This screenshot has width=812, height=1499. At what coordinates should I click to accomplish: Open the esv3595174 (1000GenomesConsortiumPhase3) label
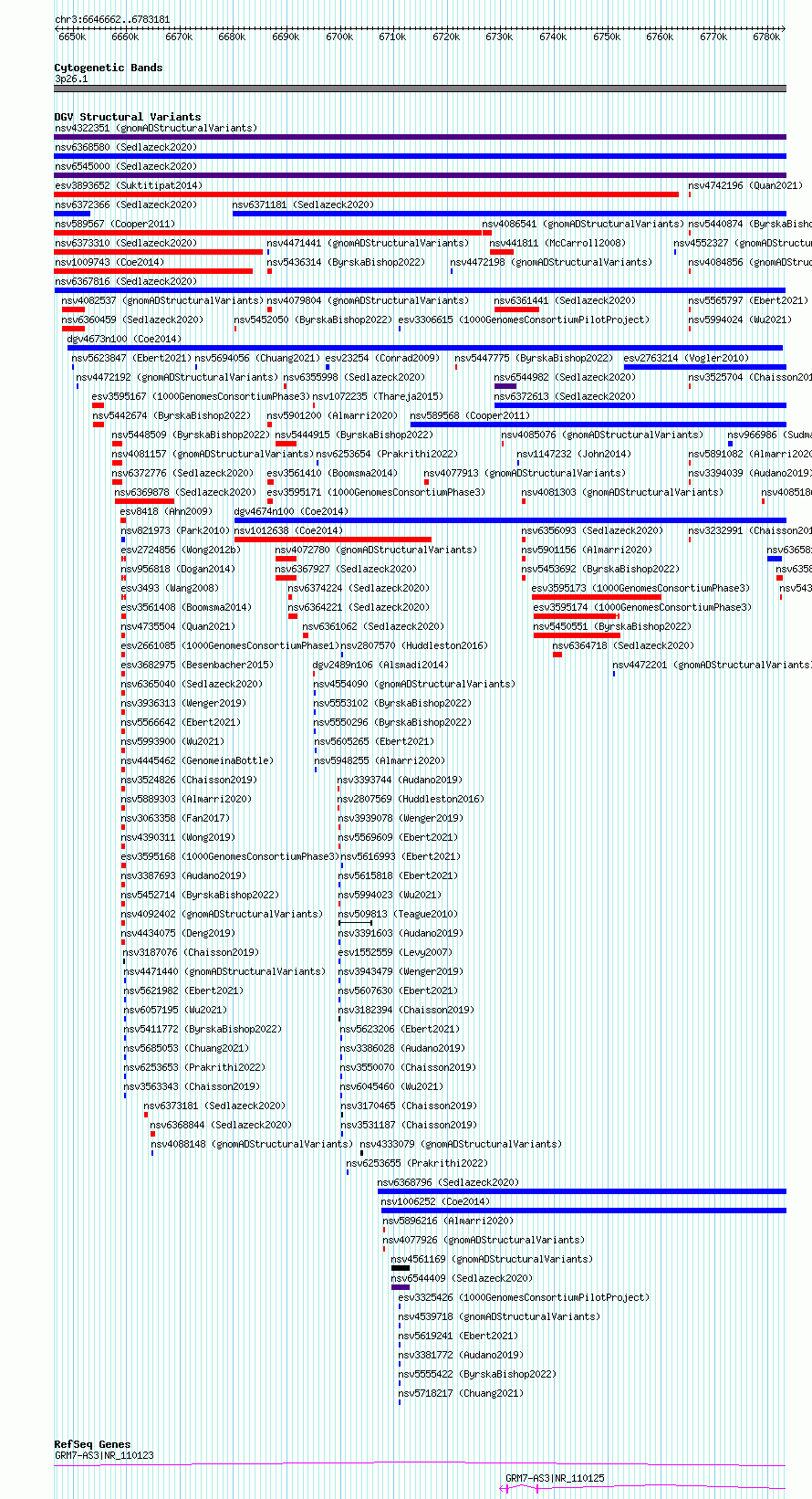tap(642, 607)
